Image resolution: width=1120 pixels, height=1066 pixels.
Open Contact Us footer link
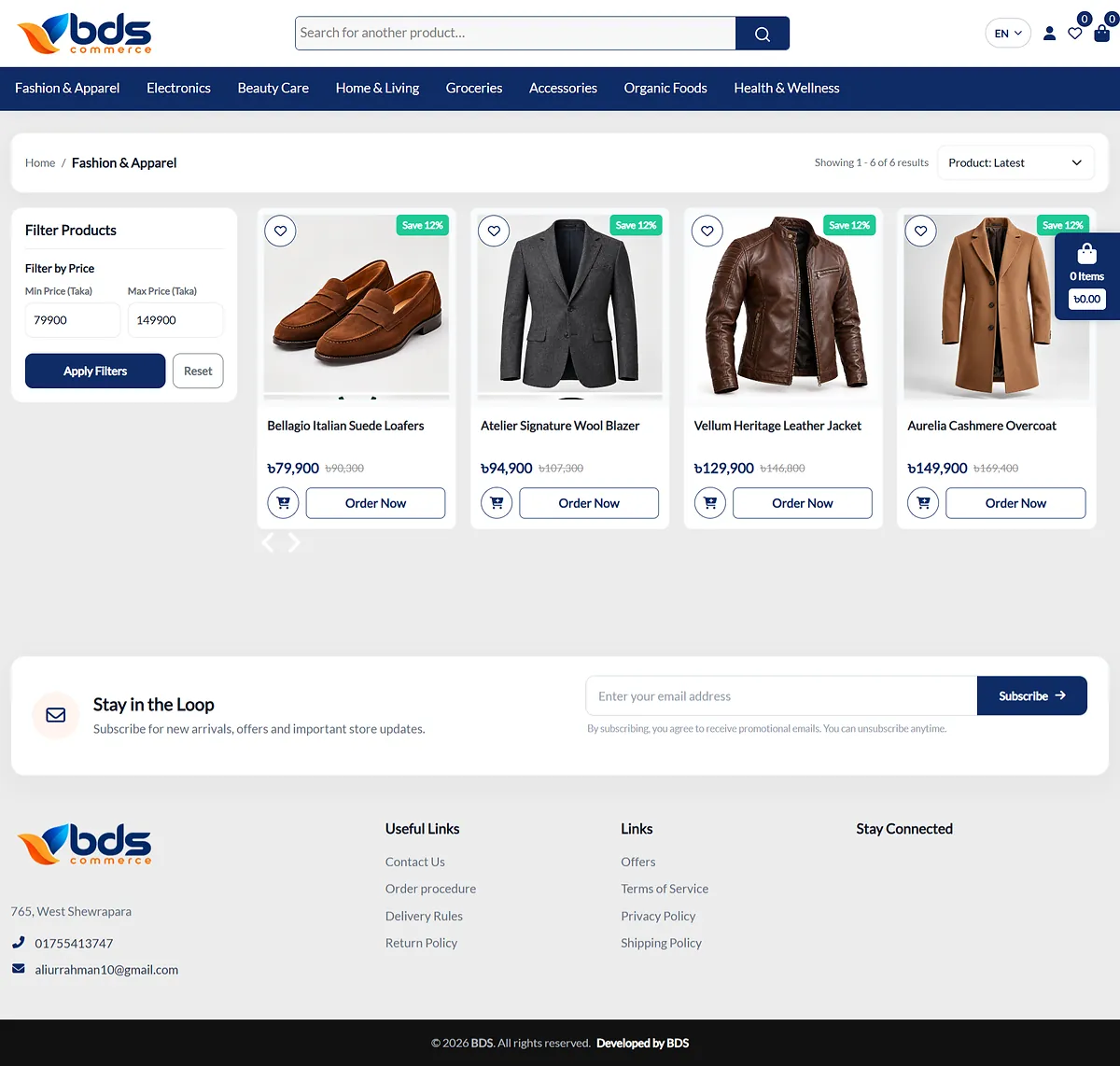(415, 862)
